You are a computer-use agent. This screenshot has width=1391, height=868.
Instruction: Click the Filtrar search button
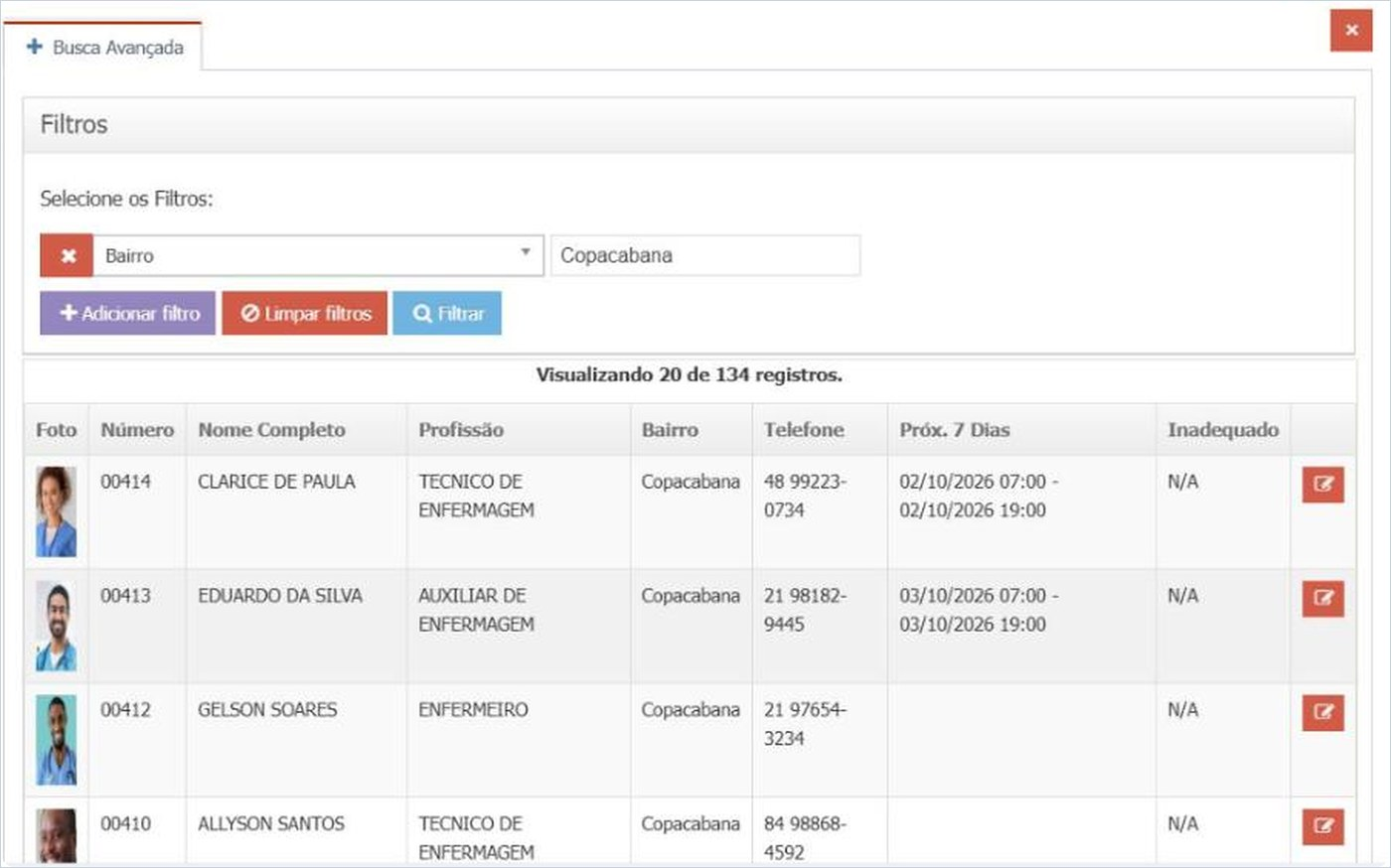[x=447, y=313]
